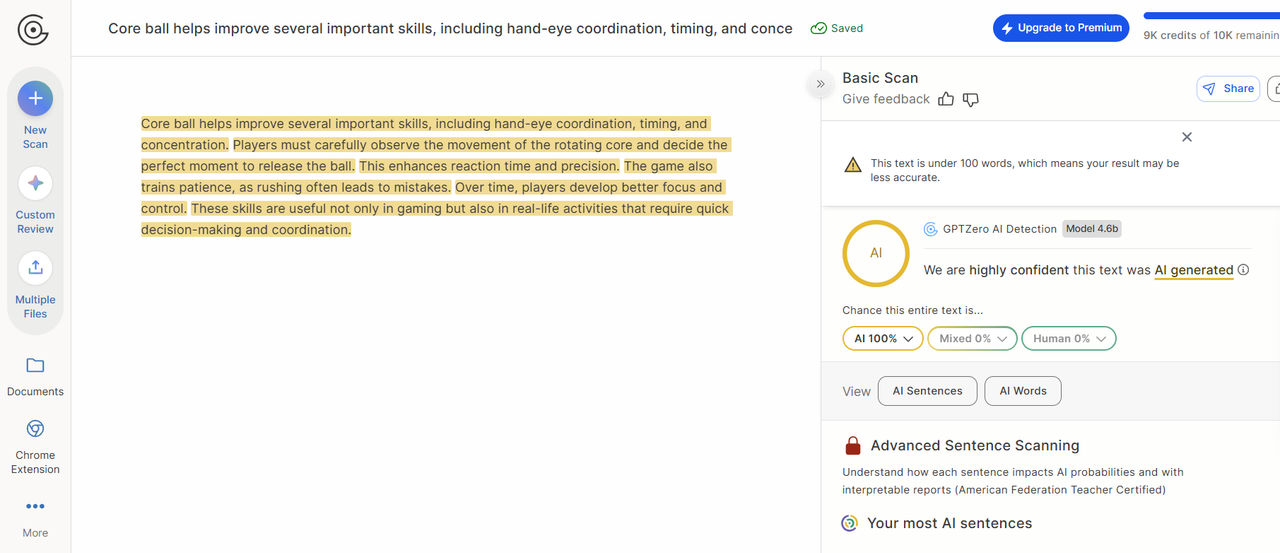Switch view to AI Words
The height and width of the screenshot is (553, 1280).
pyautogui.click(x=1023, y=391)
